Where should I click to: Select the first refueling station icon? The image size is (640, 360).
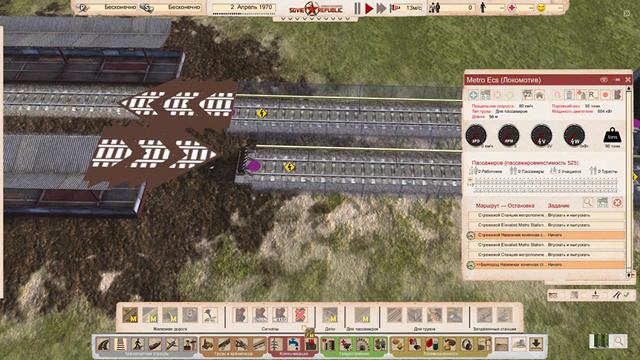pos(484,315)
